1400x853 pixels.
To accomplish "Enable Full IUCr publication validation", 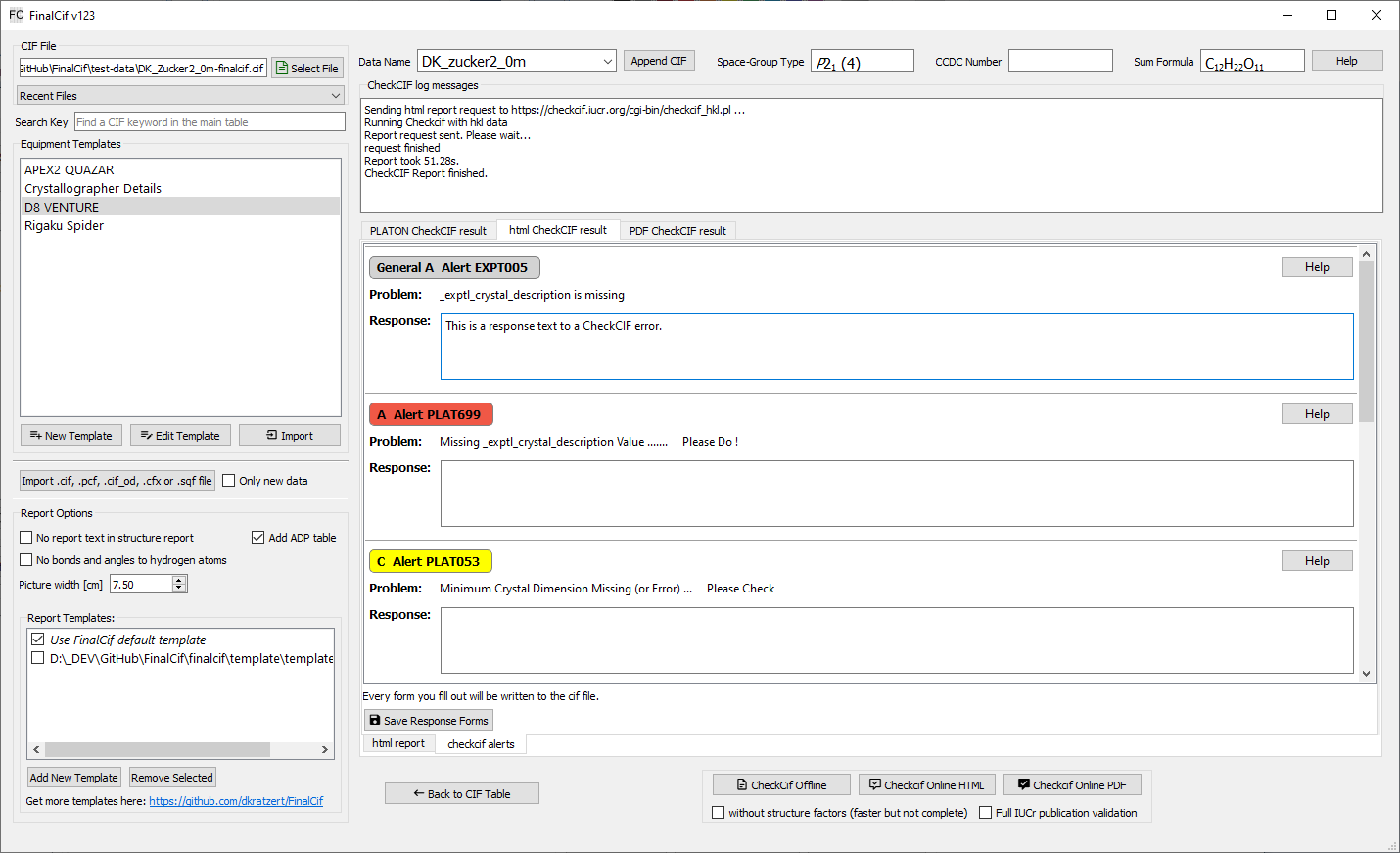I will pyautogui.click(x=986, y=813).
